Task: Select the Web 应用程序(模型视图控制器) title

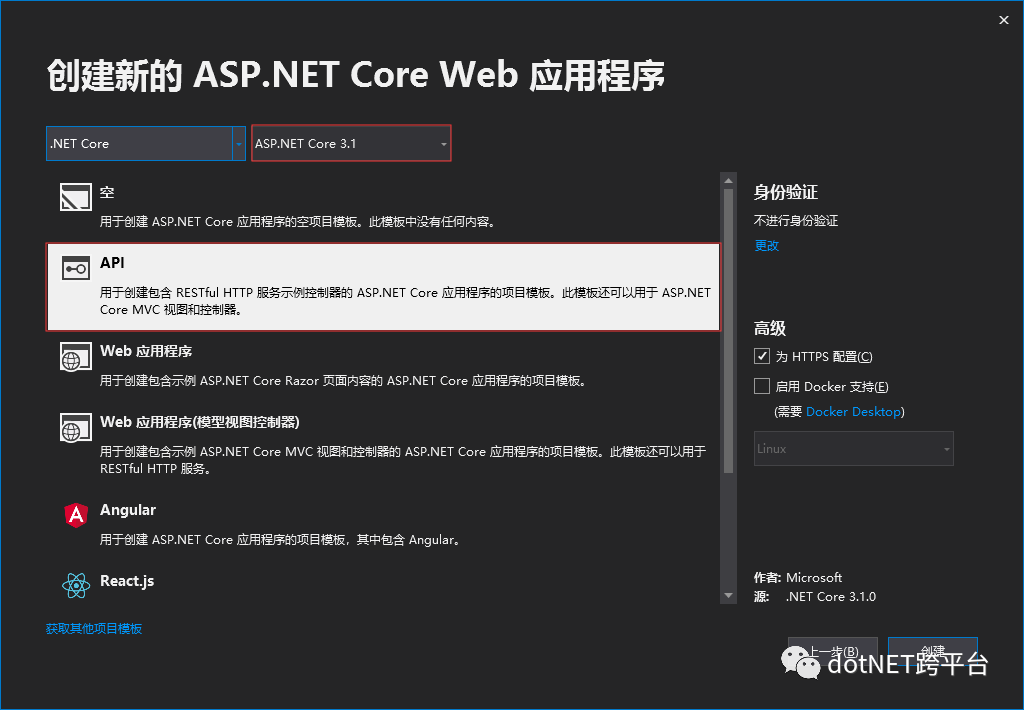Action: (200, 422)
